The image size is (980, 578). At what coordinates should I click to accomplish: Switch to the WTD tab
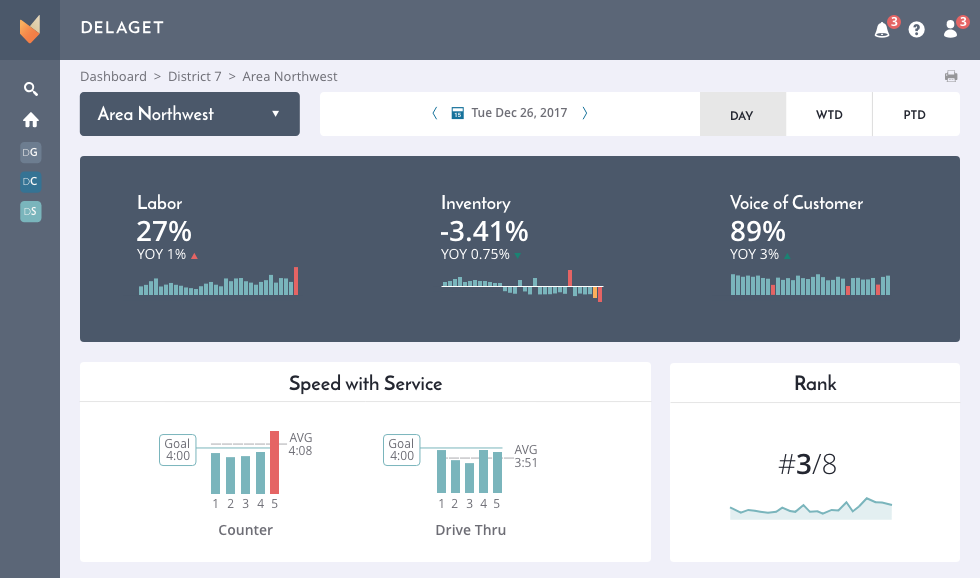(x=829, y=114)
